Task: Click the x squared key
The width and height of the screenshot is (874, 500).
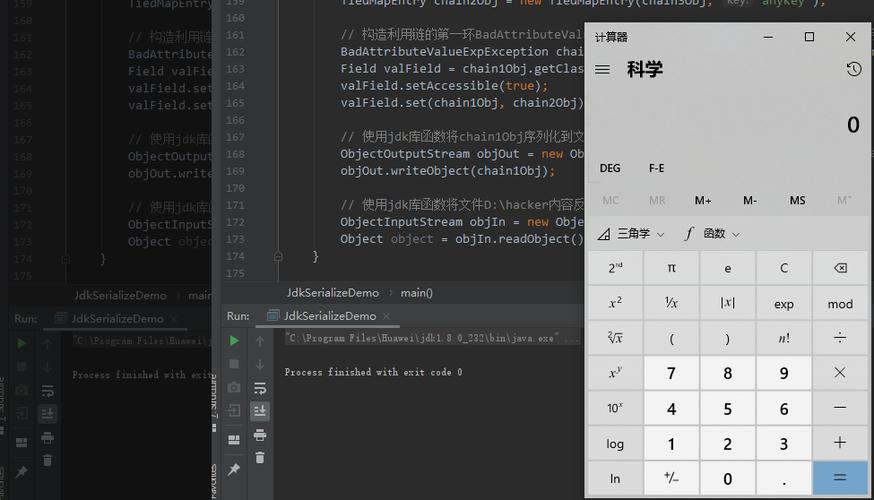Action: [x=615, y=303]
